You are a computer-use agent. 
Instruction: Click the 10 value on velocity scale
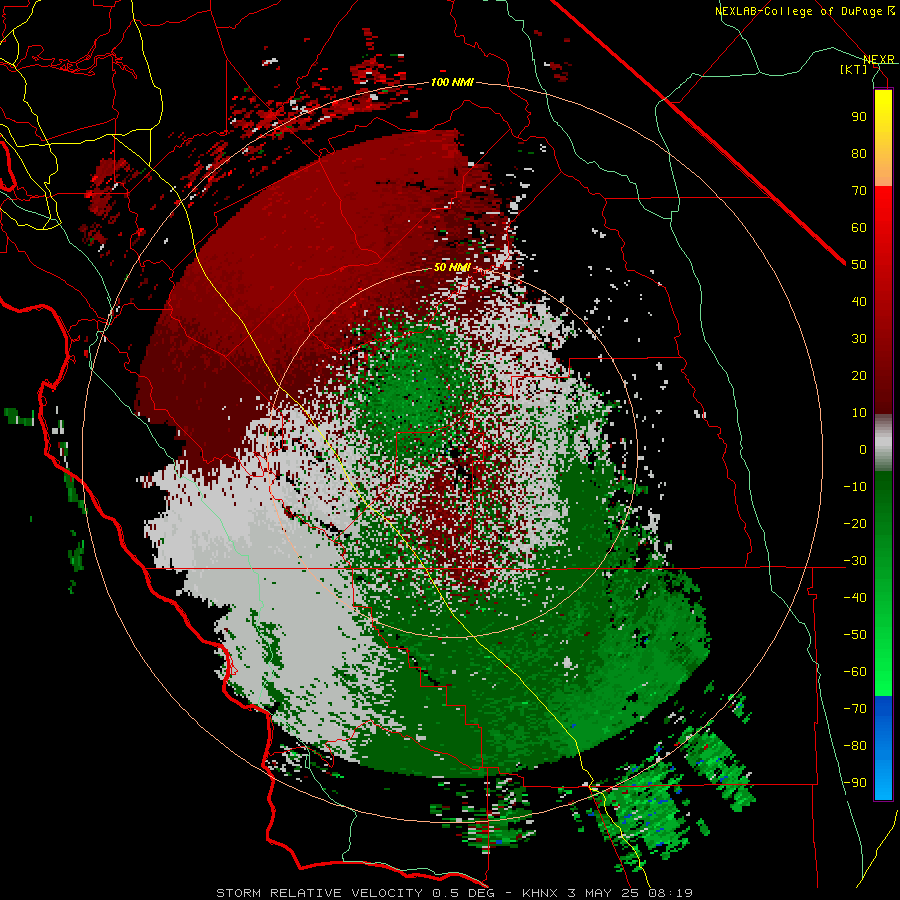(x=859, y=413)
